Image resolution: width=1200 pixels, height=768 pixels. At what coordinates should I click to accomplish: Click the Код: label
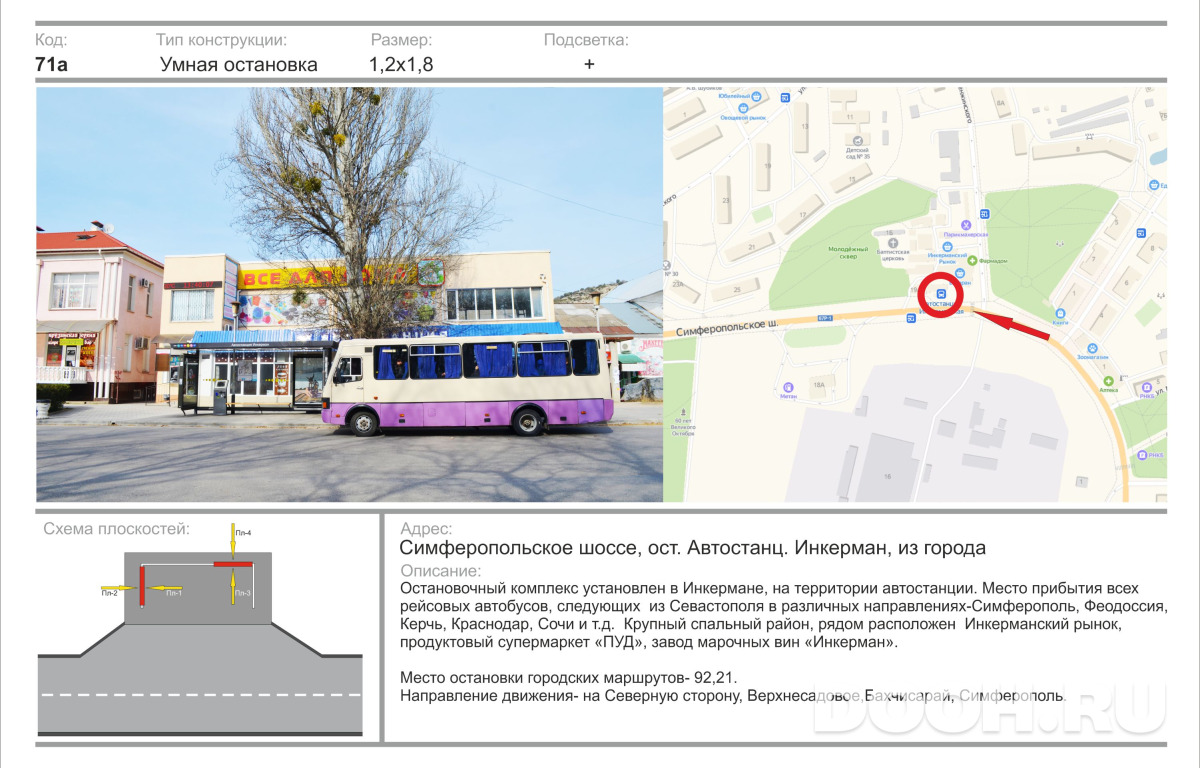[51, 40]
